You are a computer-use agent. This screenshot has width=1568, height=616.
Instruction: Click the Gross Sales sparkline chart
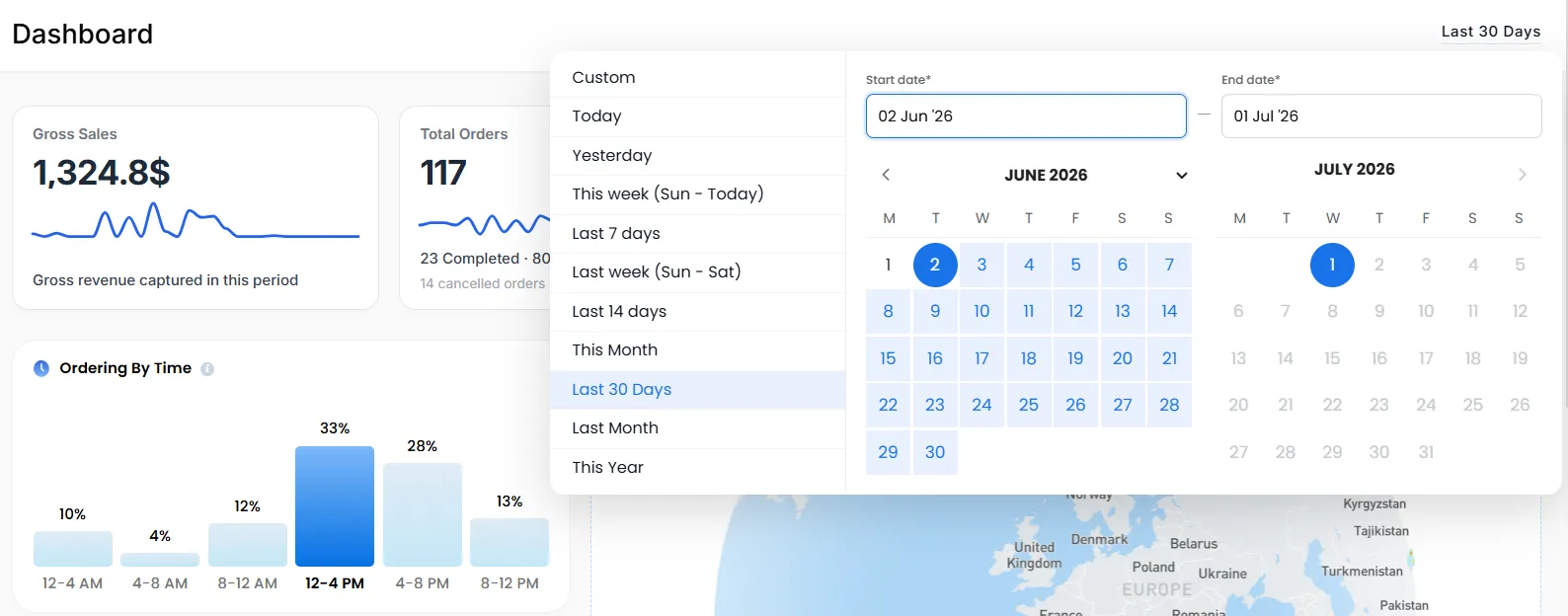pos(196,222)
